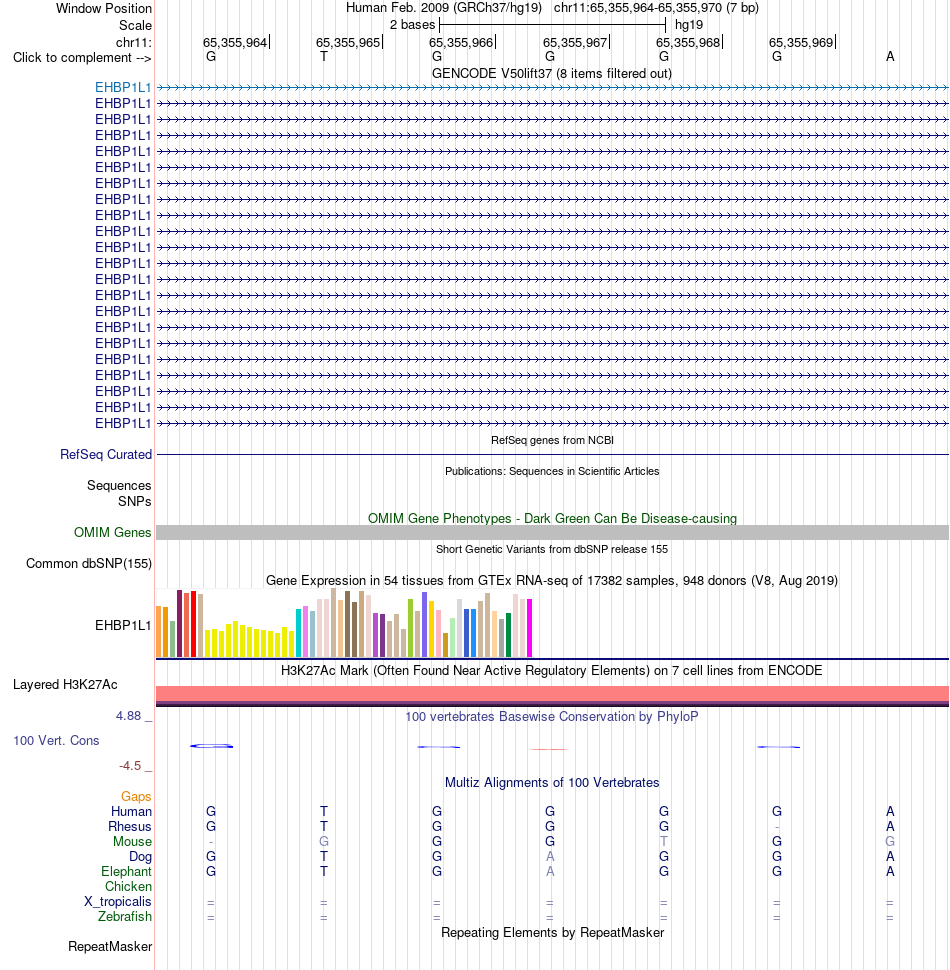Open the RefSeq Curated track label

coord(106,454)
